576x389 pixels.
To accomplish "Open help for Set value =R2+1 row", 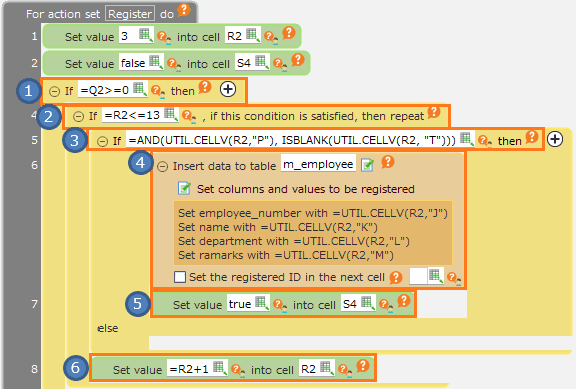I will tap(363, 365).
